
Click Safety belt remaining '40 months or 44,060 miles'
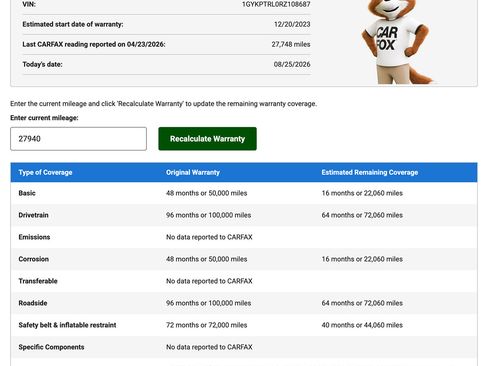coord(362,325)
